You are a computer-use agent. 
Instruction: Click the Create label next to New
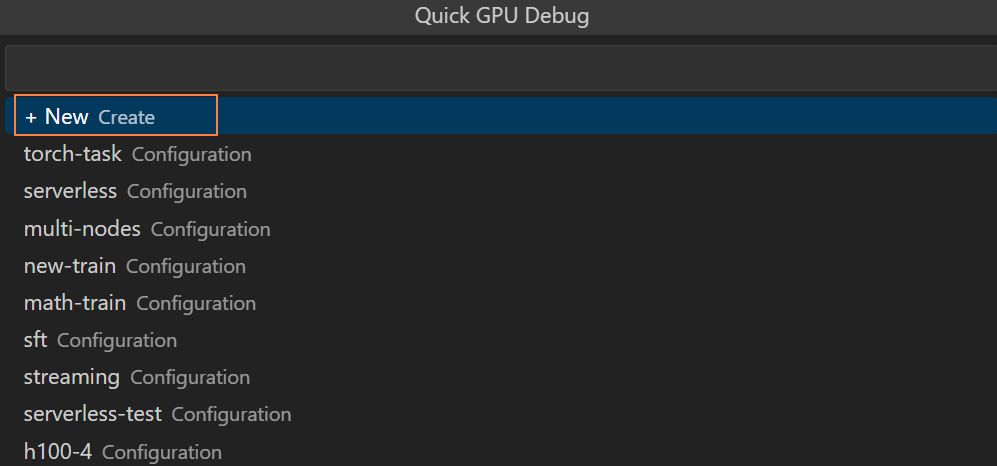point(126,117)
